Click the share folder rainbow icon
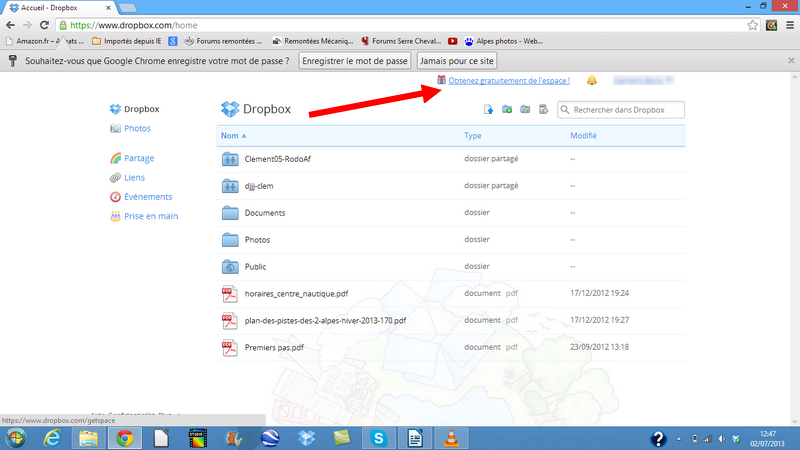The height and width of the screenshot is (450, 800). pos(525,109)
